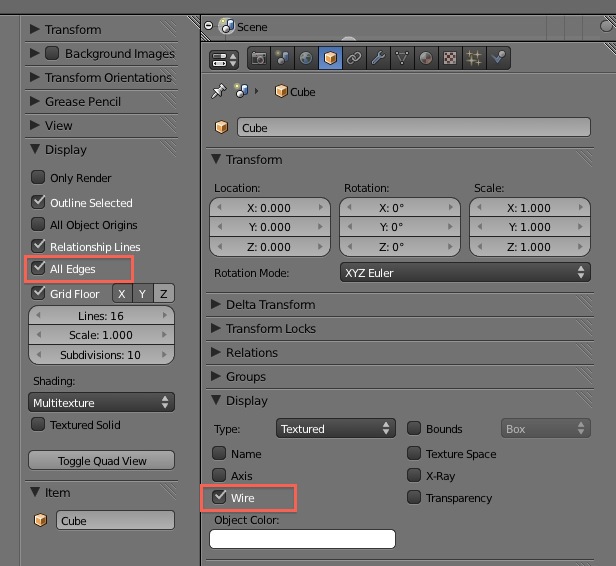
Task: Enable Textured Solid checkbox
Action: (x=38, y=424)
